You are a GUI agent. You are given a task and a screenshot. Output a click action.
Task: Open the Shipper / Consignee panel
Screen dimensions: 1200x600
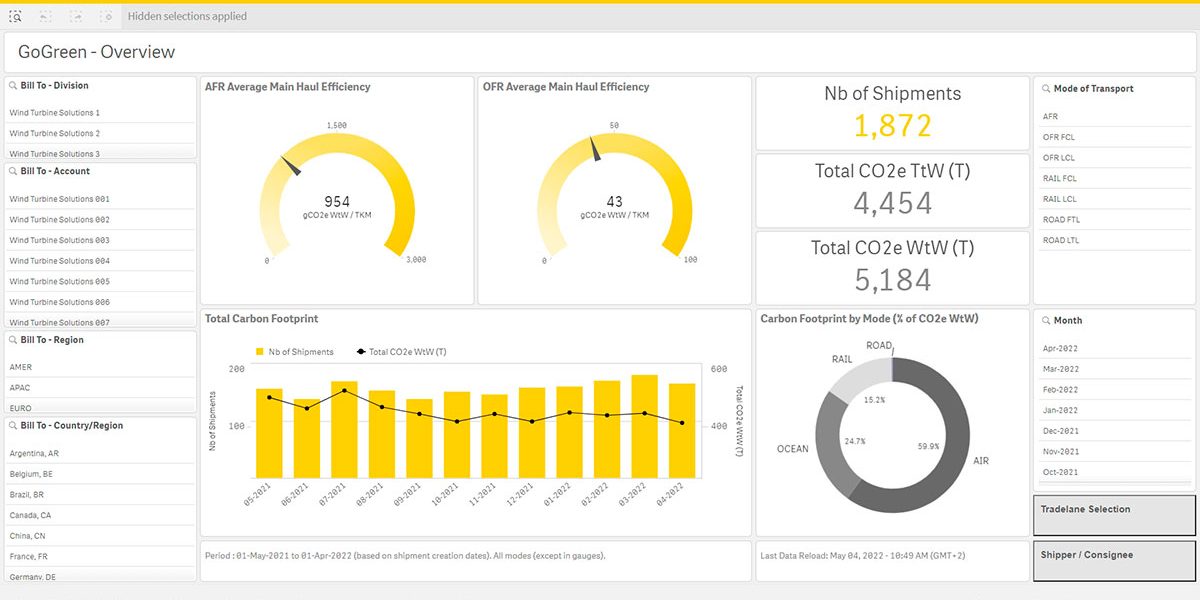pos(1114,560)
